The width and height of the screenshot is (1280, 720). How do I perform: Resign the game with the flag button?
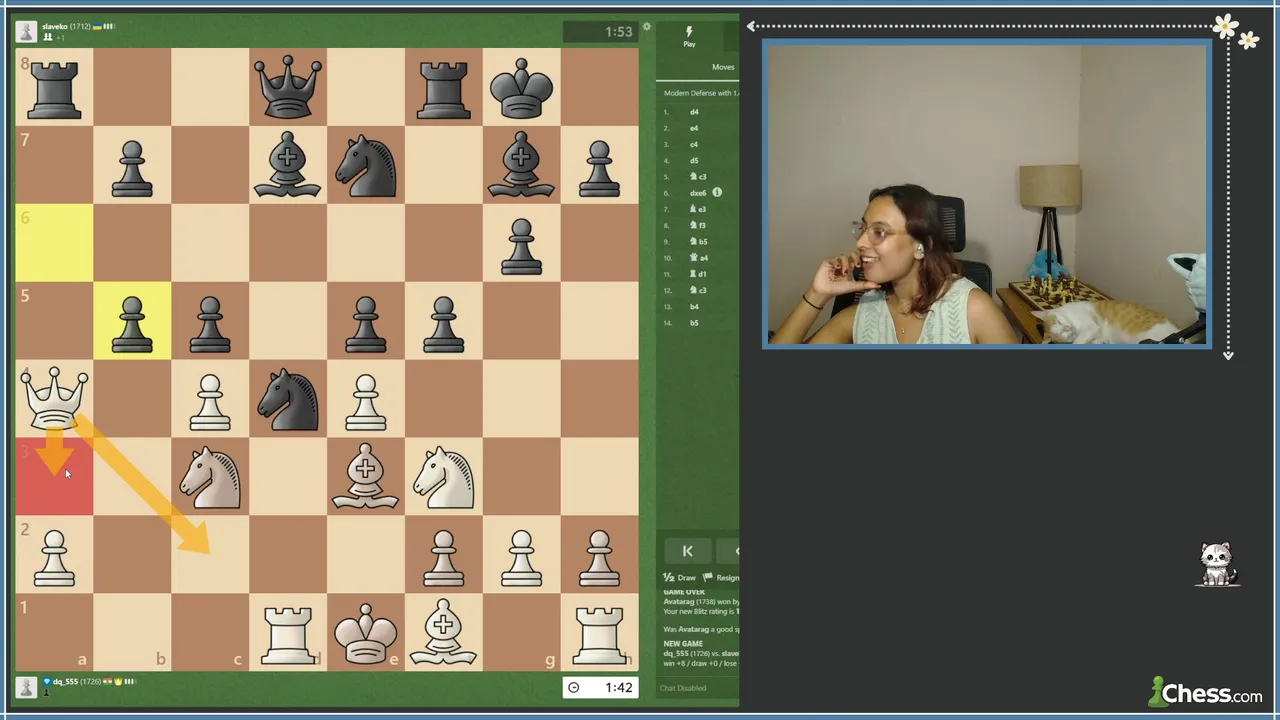(721, 578)
